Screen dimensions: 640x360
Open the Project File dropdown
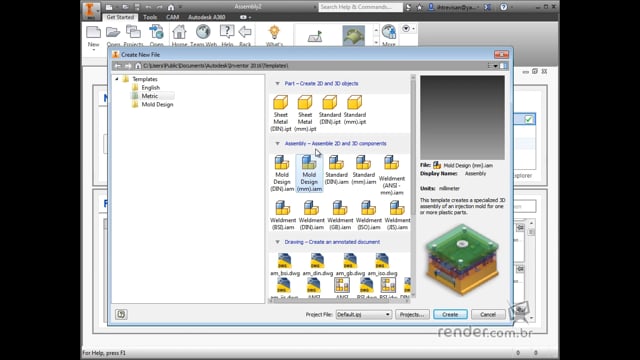[363, 314]
